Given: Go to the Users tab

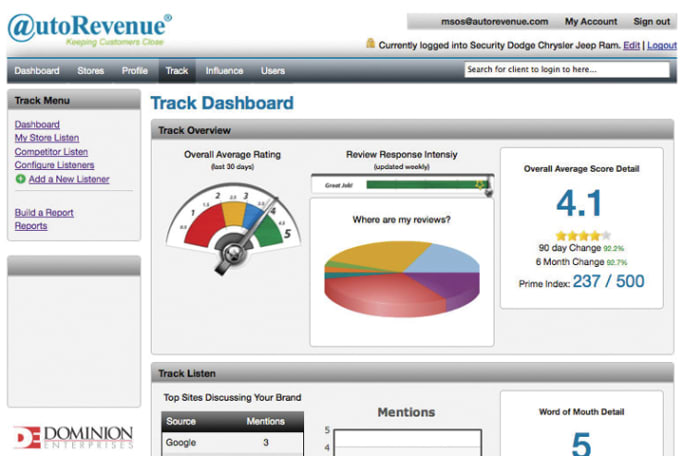Looking at the screenshot, I should 273,71.
